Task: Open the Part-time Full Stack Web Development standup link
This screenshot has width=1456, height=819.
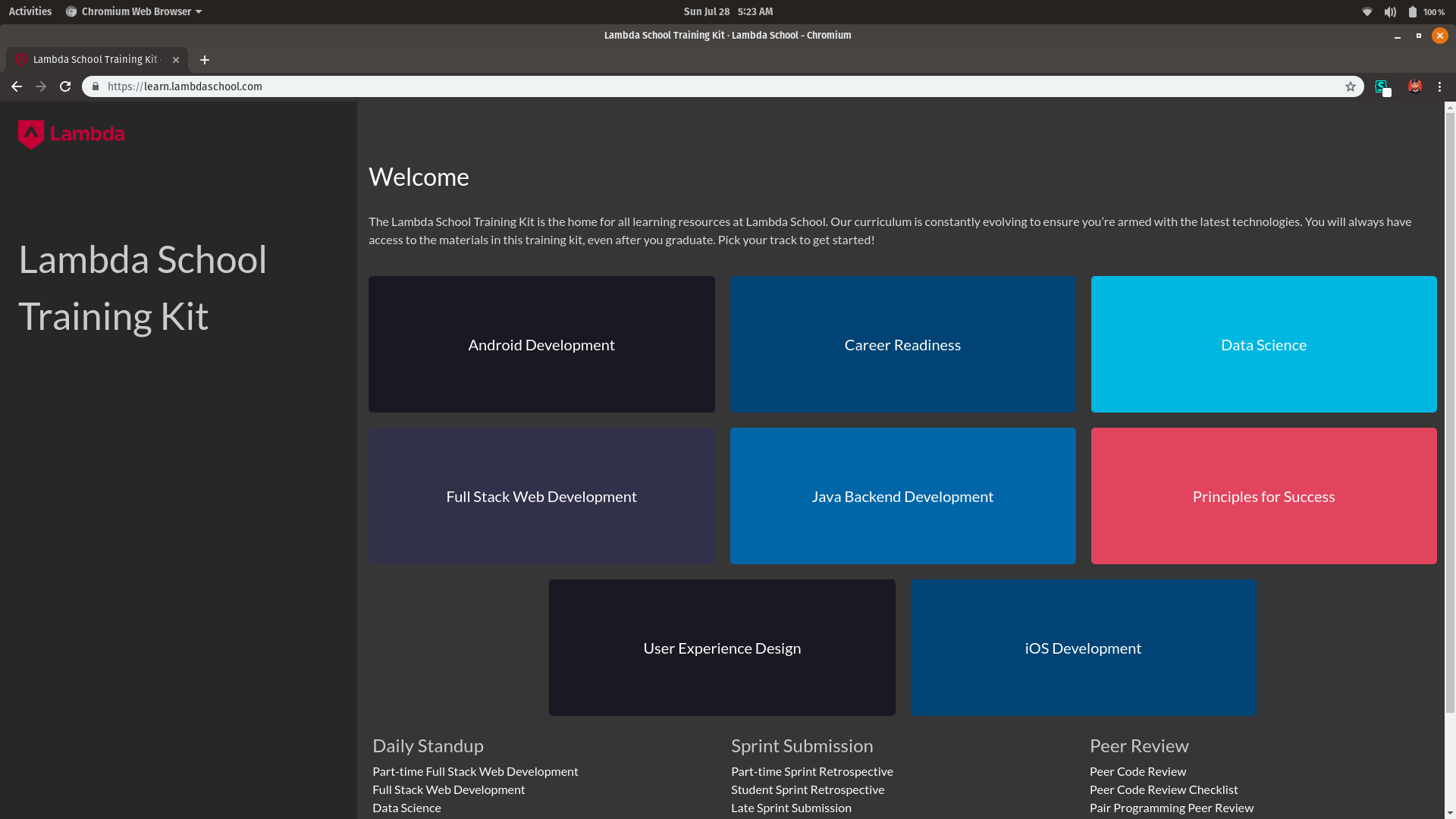Action: point(475,771)
